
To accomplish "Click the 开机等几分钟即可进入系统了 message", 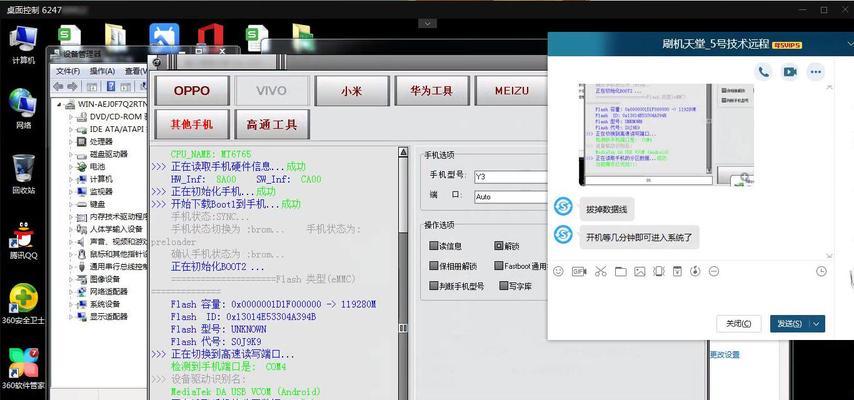I will (x=639, y=238).
